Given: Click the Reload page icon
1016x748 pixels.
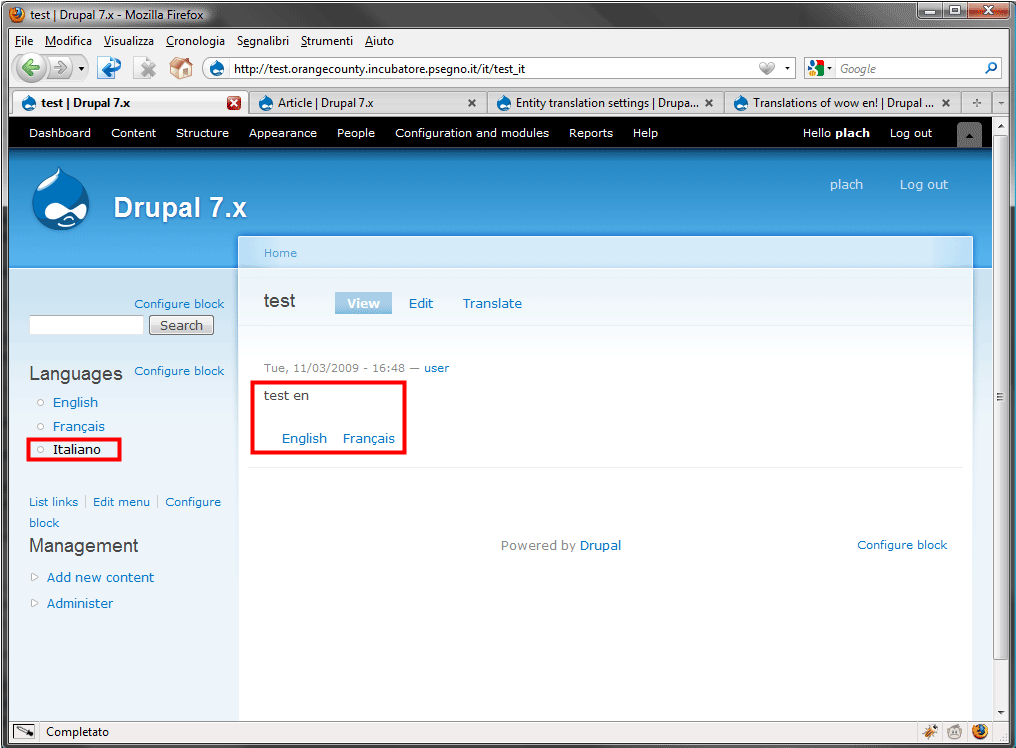Looking at the screenshot, I should click(x=110, y=67).
